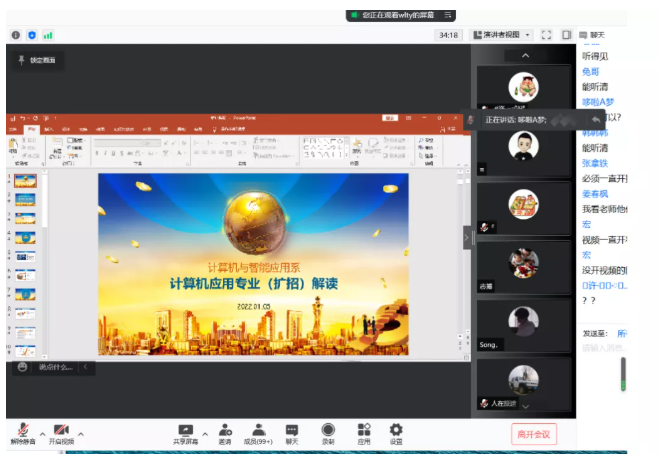Click the emoji reaction smiley icon
Viewport: 659px width, 467px height.
(x=23, y=367)
